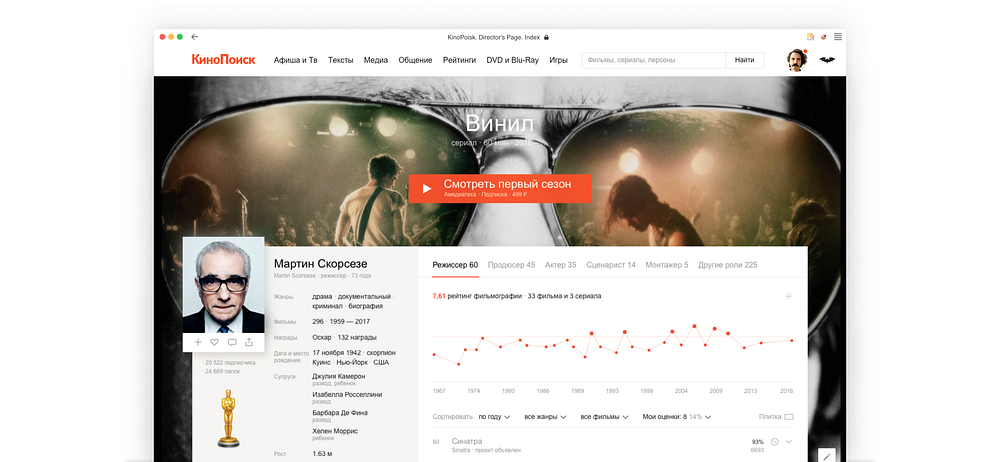This screenshot has width=1000, height=462.
Task: Click 'Смотреть первый сезон' button
Action: pyautogui.click(x=500, y=189)
